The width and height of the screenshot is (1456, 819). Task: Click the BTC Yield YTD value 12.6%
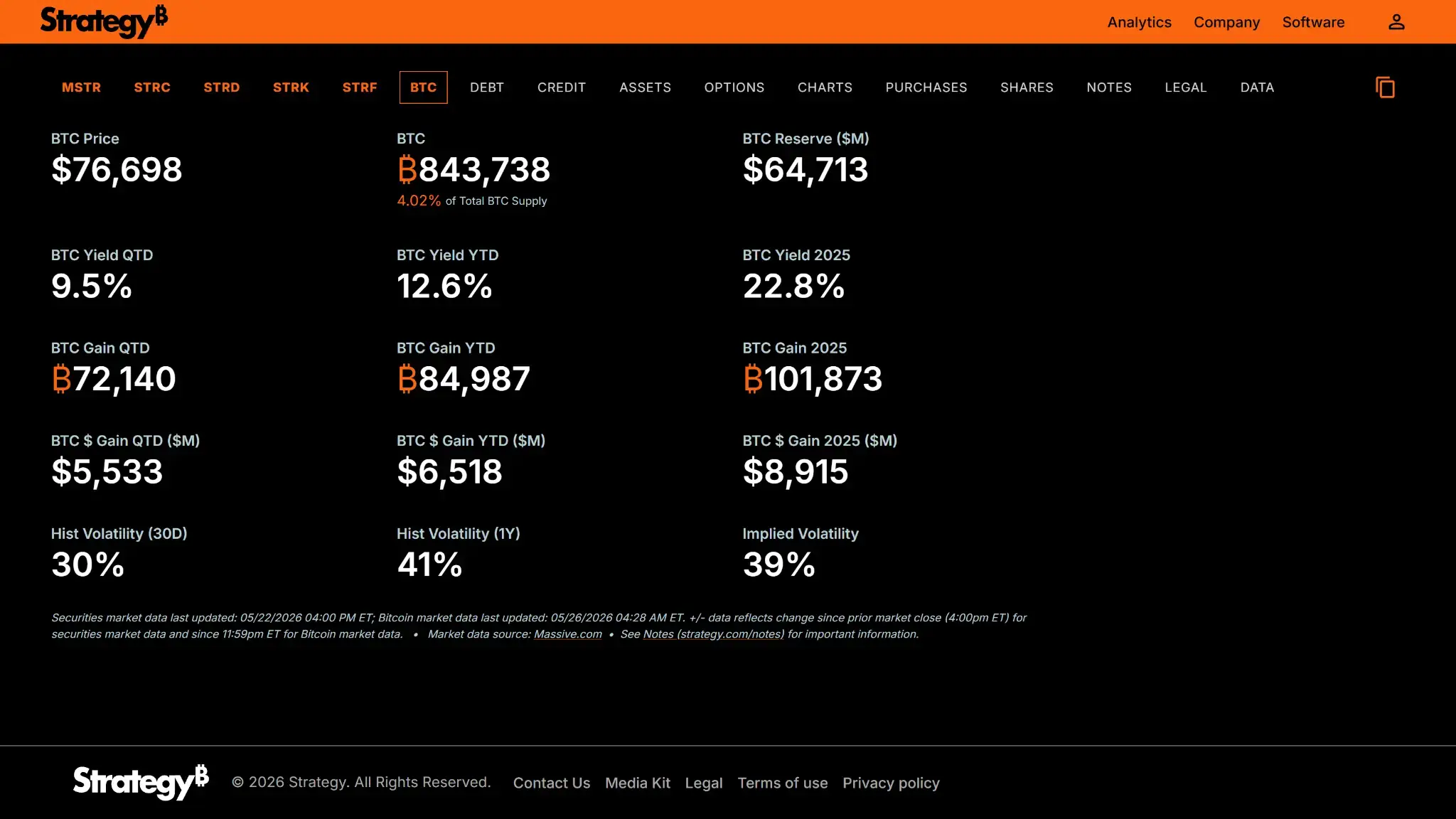[x=444, y=286]
